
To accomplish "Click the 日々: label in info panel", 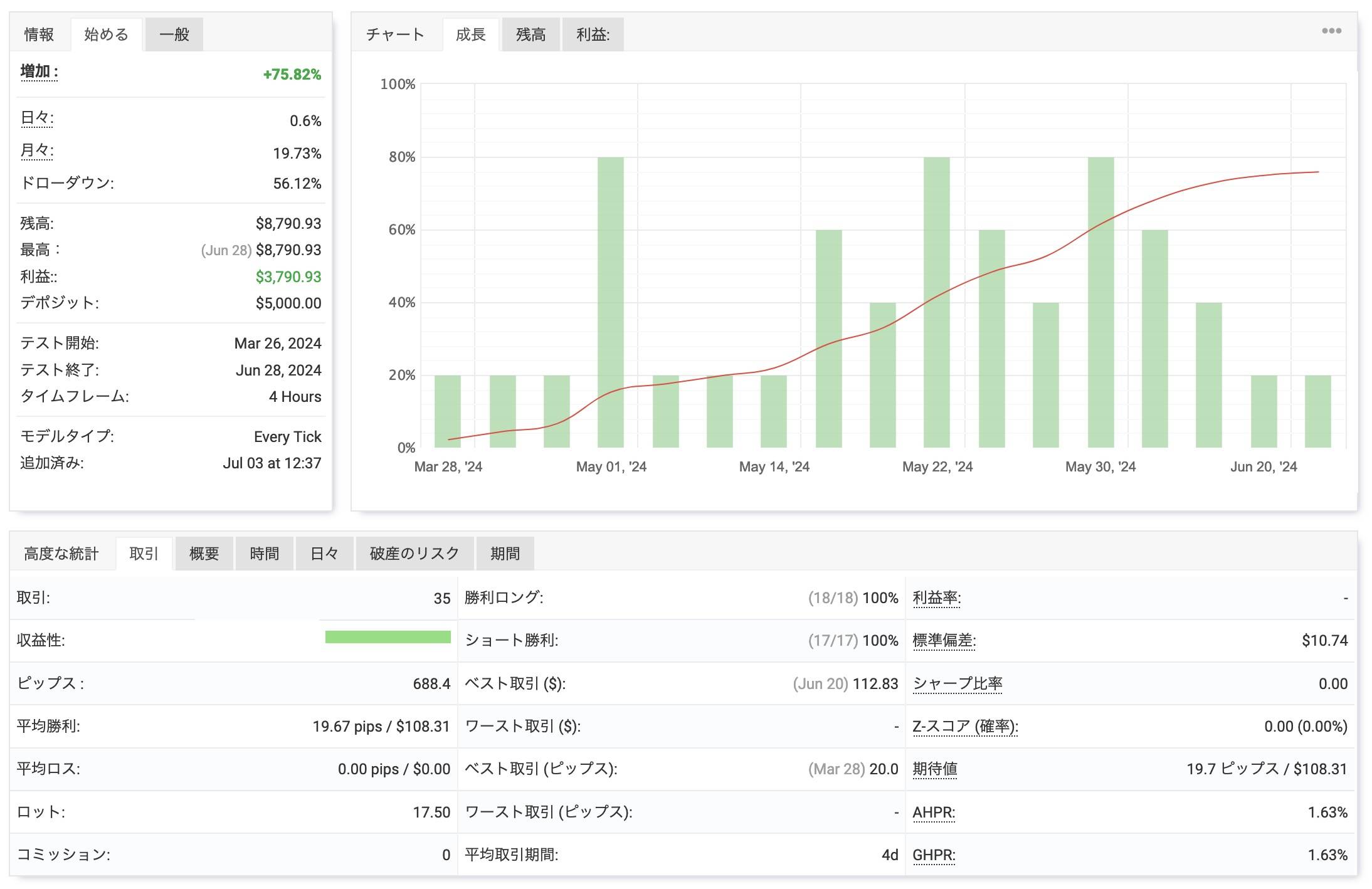I will coord(37,118).
